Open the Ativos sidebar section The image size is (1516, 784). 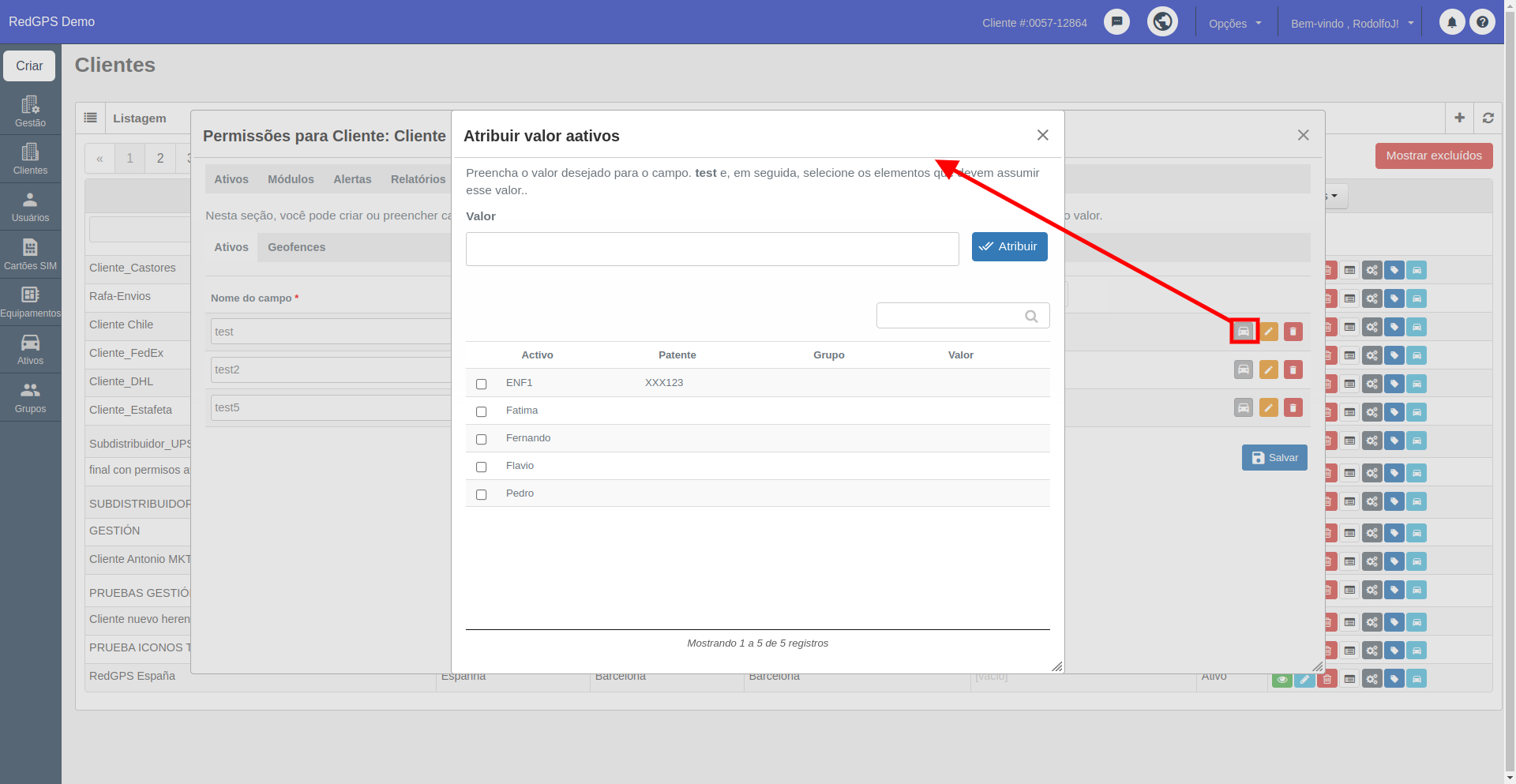[30, 349]
